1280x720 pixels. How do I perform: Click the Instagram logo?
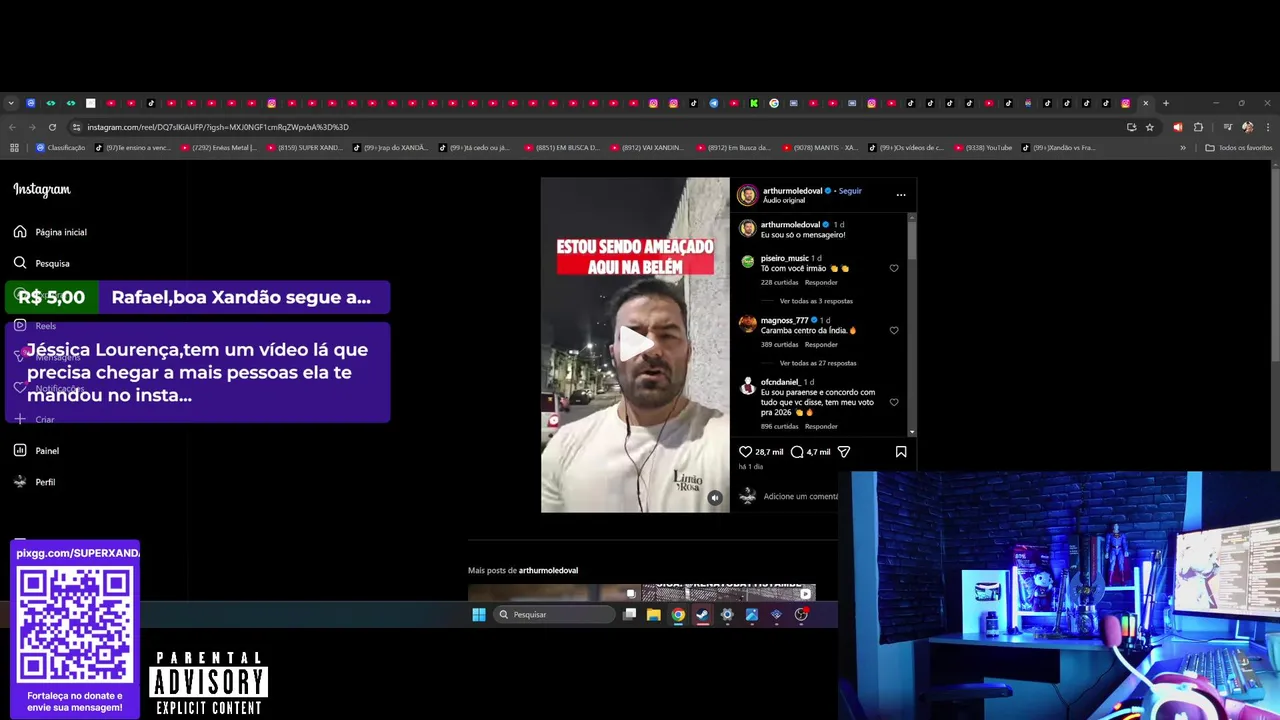tap(42, 189)
